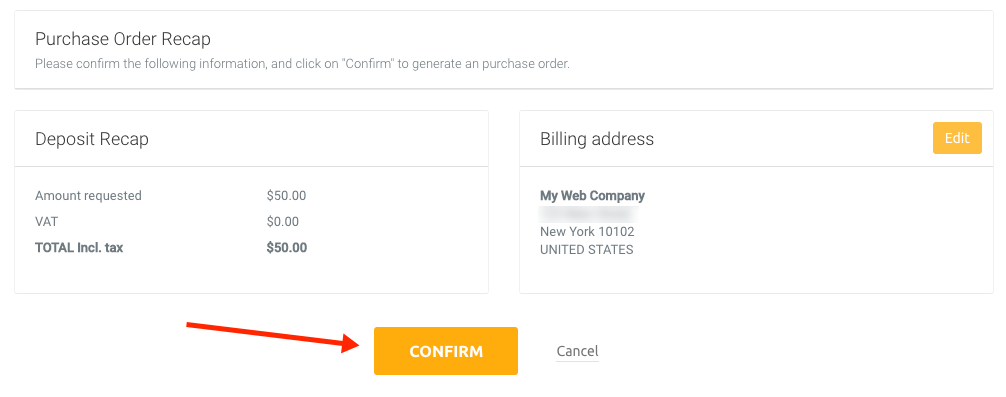The image size is (1006, 397).
Task: Click the blurred street address line
Action: 589,214
